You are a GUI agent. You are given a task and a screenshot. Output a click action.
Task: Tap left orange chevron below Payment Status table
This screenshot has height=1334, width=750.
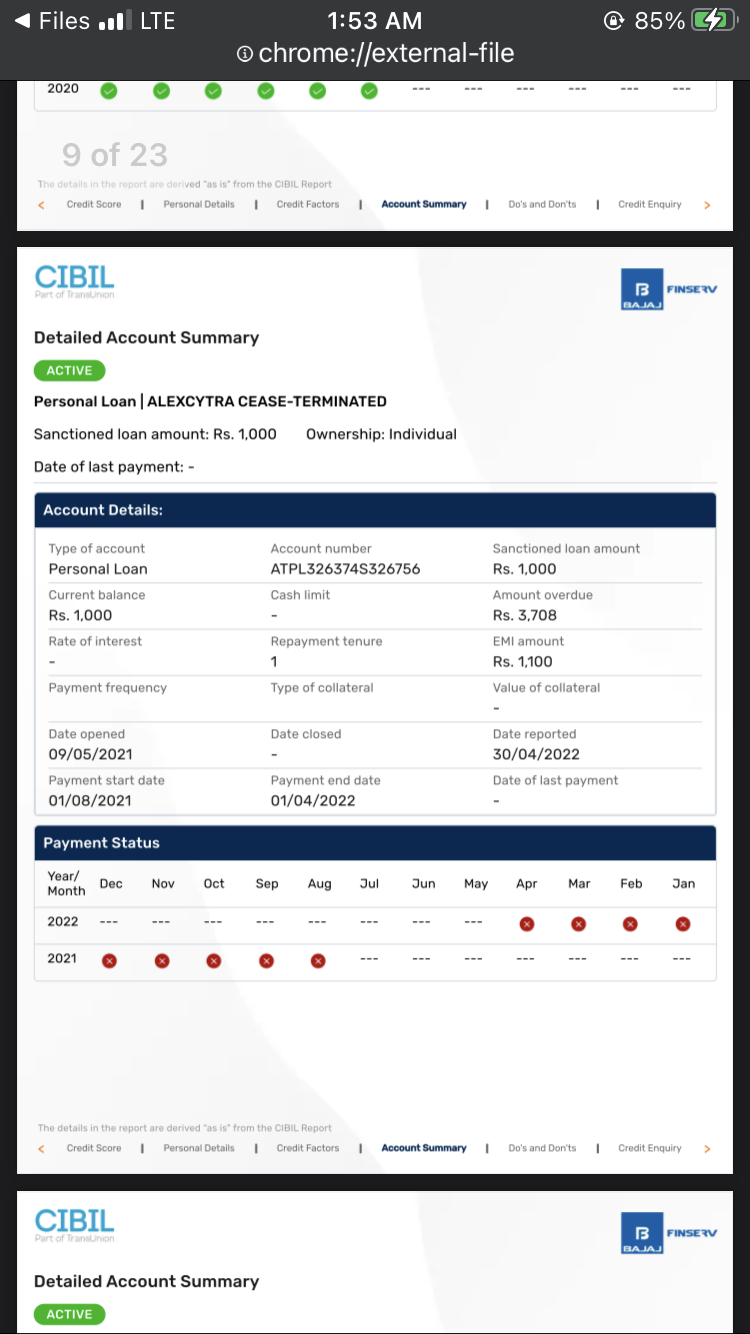click(x=41, y=1149)
